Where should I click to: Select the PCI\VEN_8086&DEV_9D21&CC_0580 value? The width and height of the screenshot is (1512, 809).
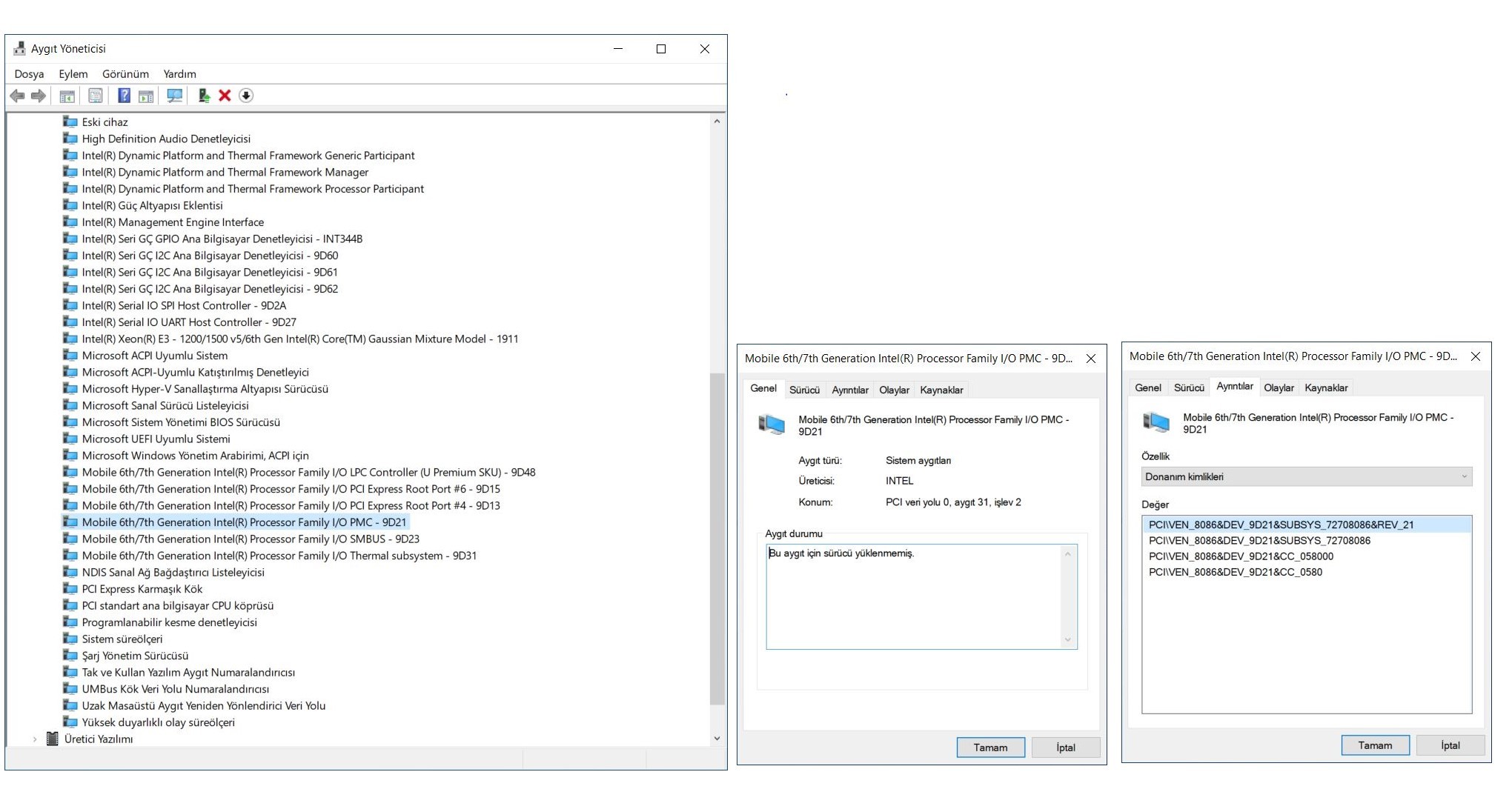click(1235, 573)
